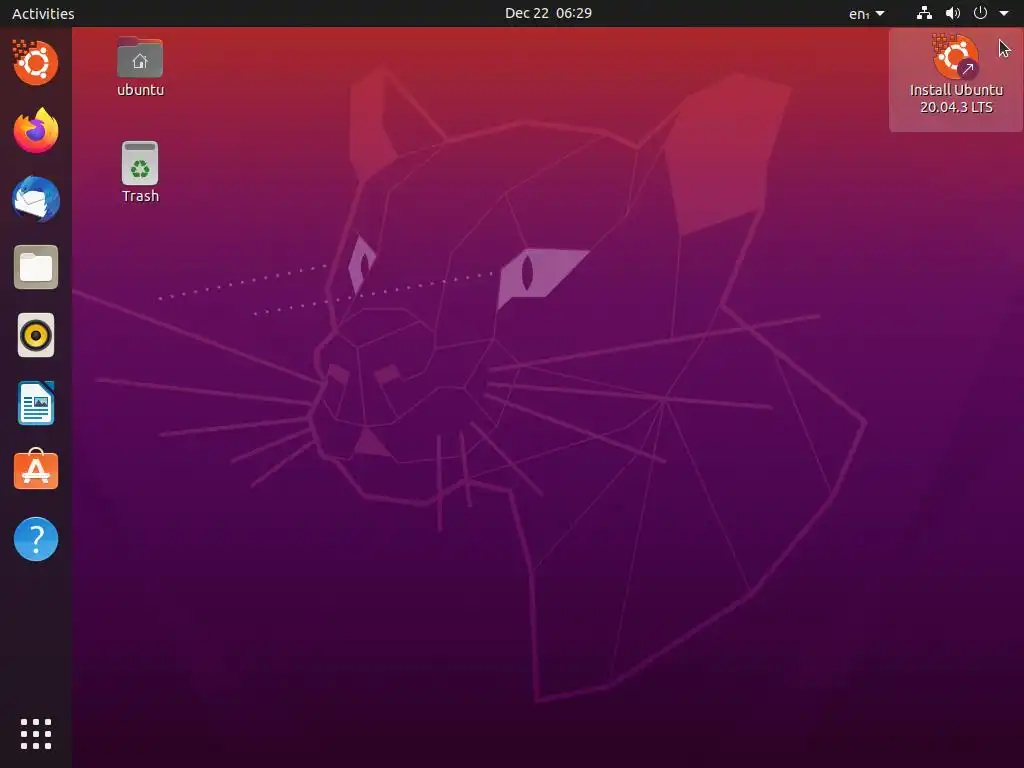Open LibreOffice Writer from dock
This screenshot has width=1024, height=768.
point(36,403)
